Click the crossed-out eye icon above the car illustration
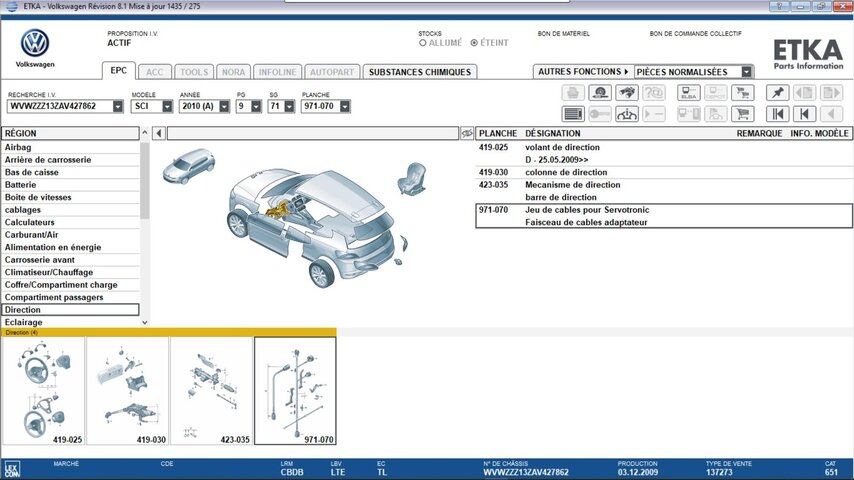The width and height of the screenshot is (854, 480). tap(467, 133)
